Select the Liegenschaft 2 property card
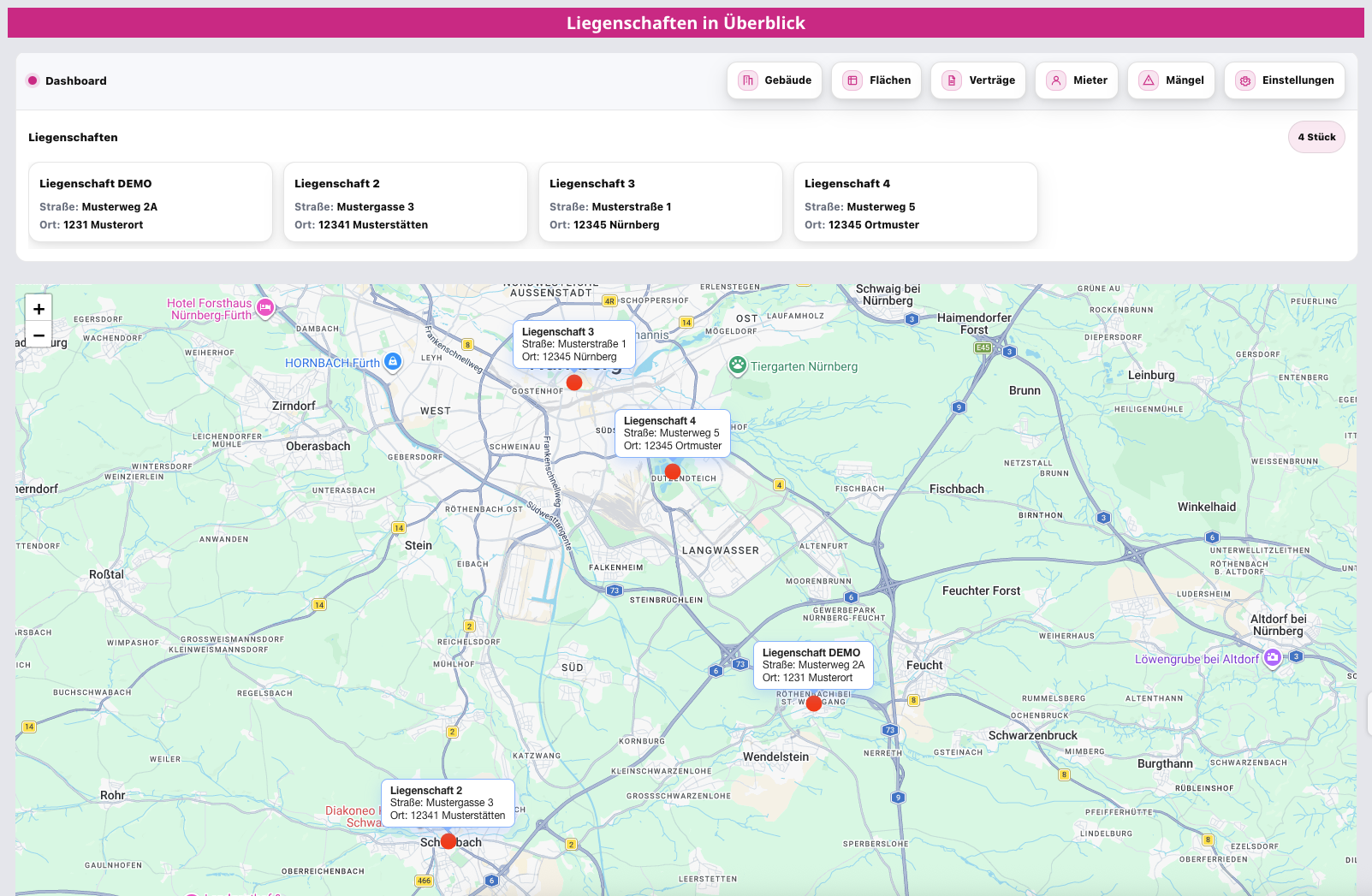This screenshot has width=1372, height=896. pyautogui.click(x=405, y=202)
